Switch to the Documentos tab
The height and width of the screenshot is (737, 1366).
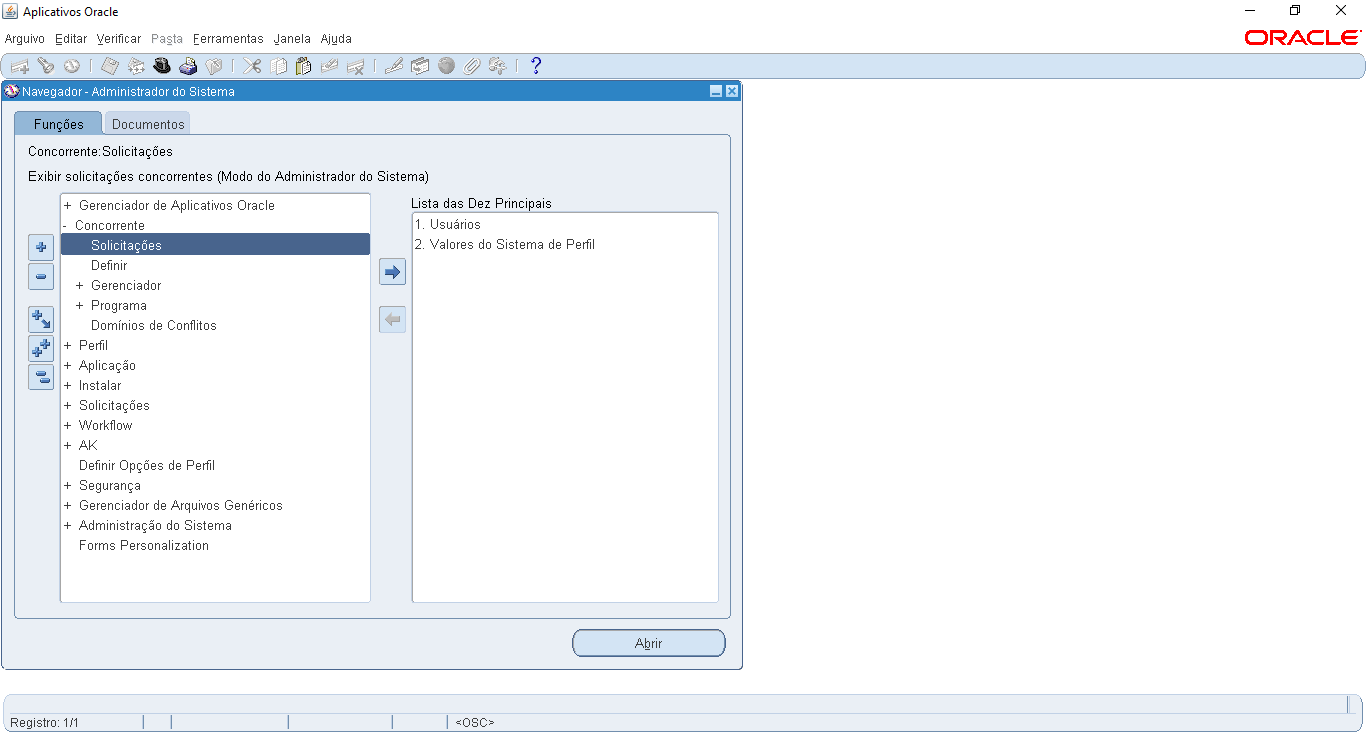click(x=148, y=124)
